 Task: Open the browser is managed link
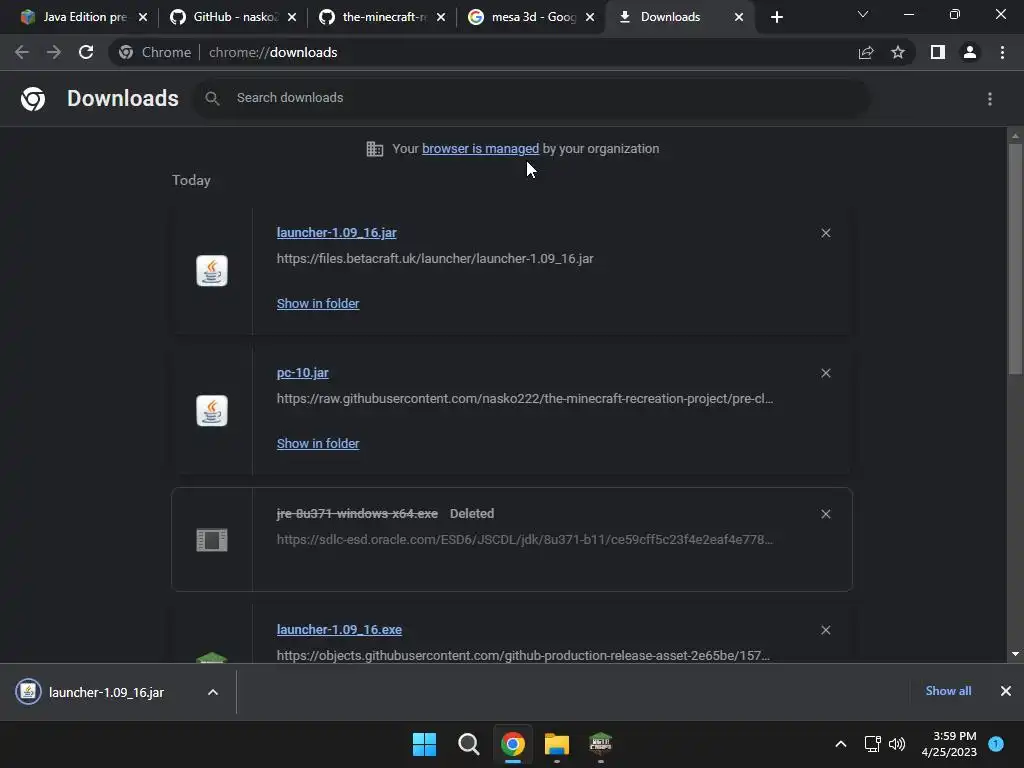480,148
